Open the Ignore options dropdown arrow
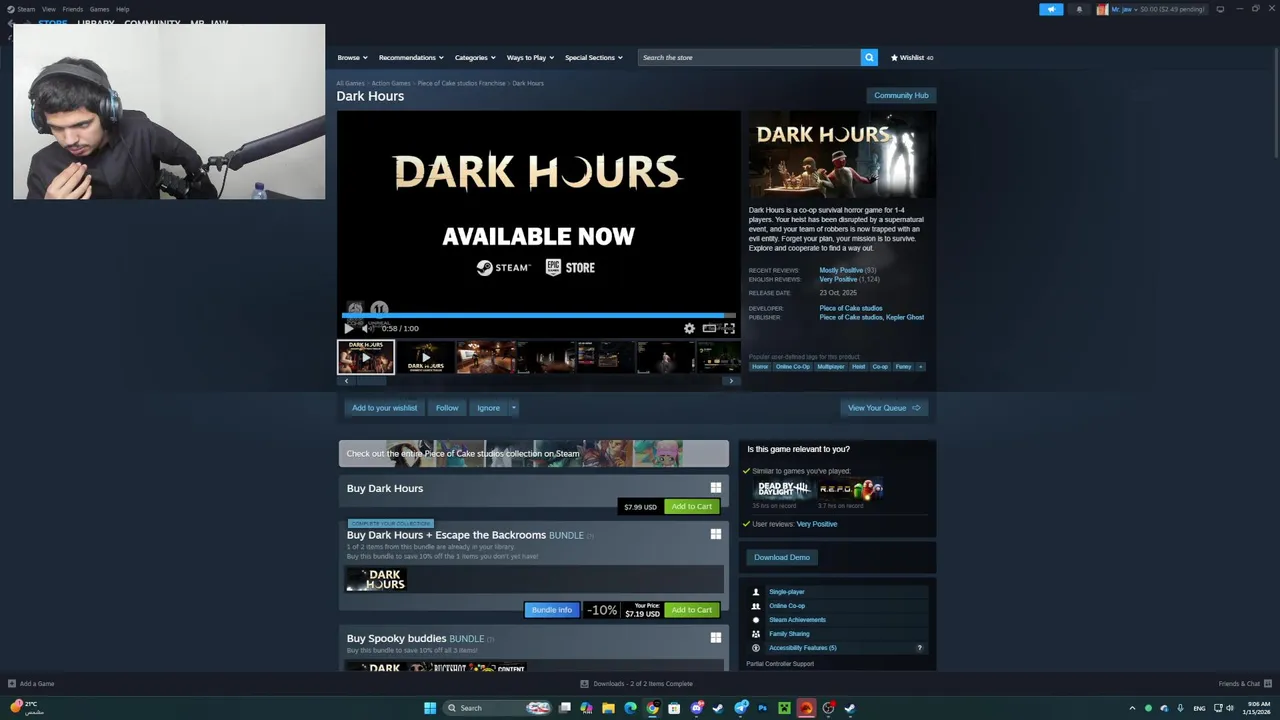Viewport: 1280px width, 720px height. pyautogui.click(x=514, y=407)
